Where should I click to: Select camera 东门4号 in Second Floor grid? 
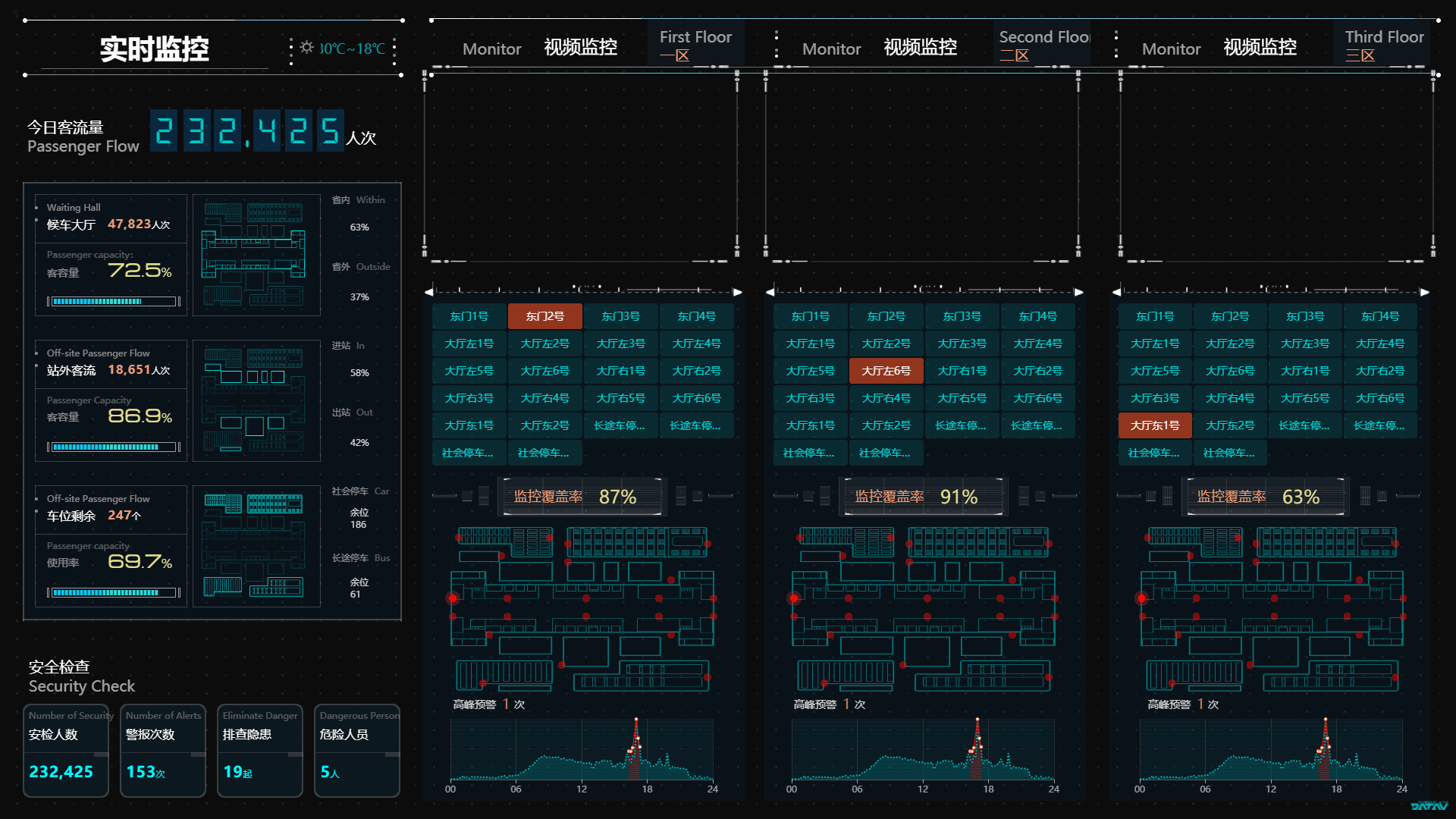click(x=1038, y=316)
